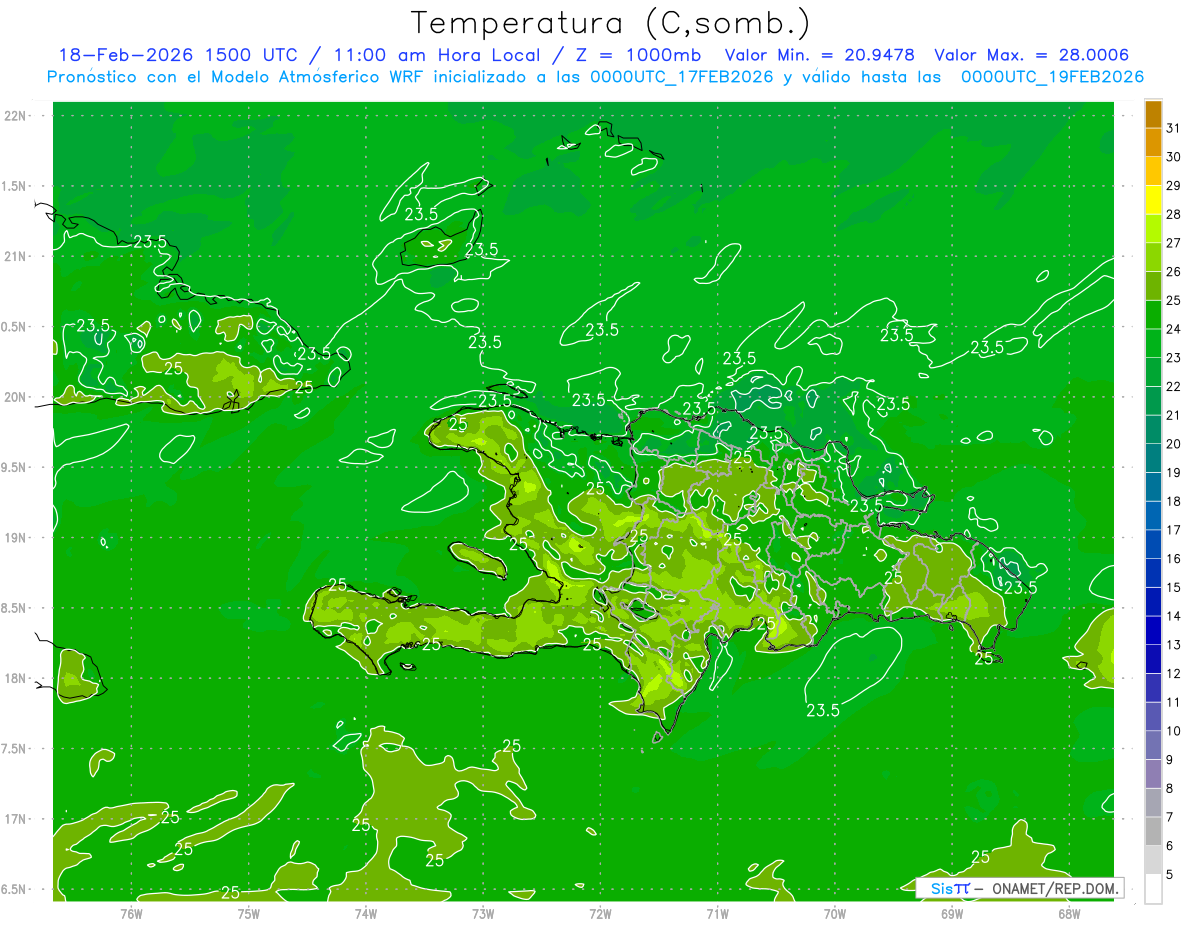Image resolution: width=1200 pixels, height=927 pixels.
Task: Click the "25" contour label near the bottom-right map corner
Action: (x=980, y=857)
